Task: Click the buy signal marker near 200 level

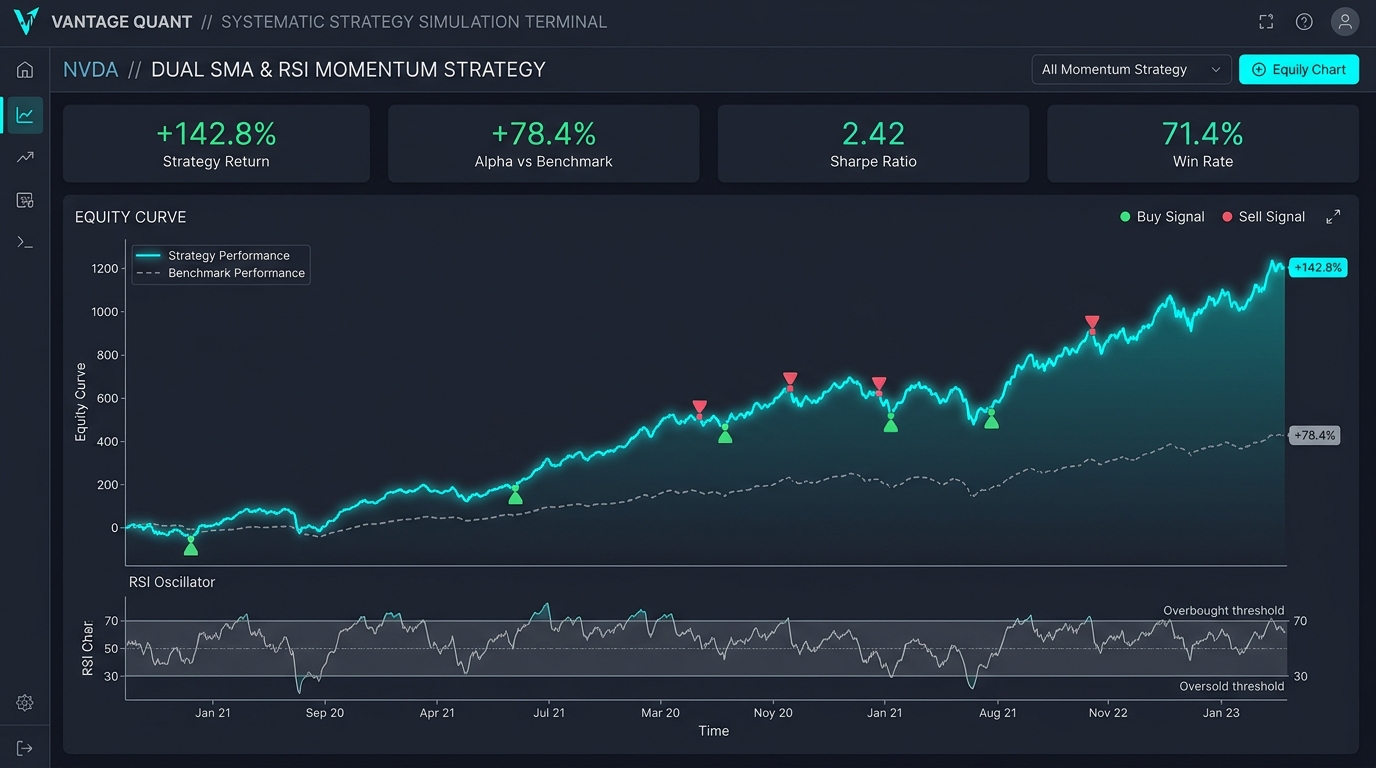Action: (x=515, y=494)
